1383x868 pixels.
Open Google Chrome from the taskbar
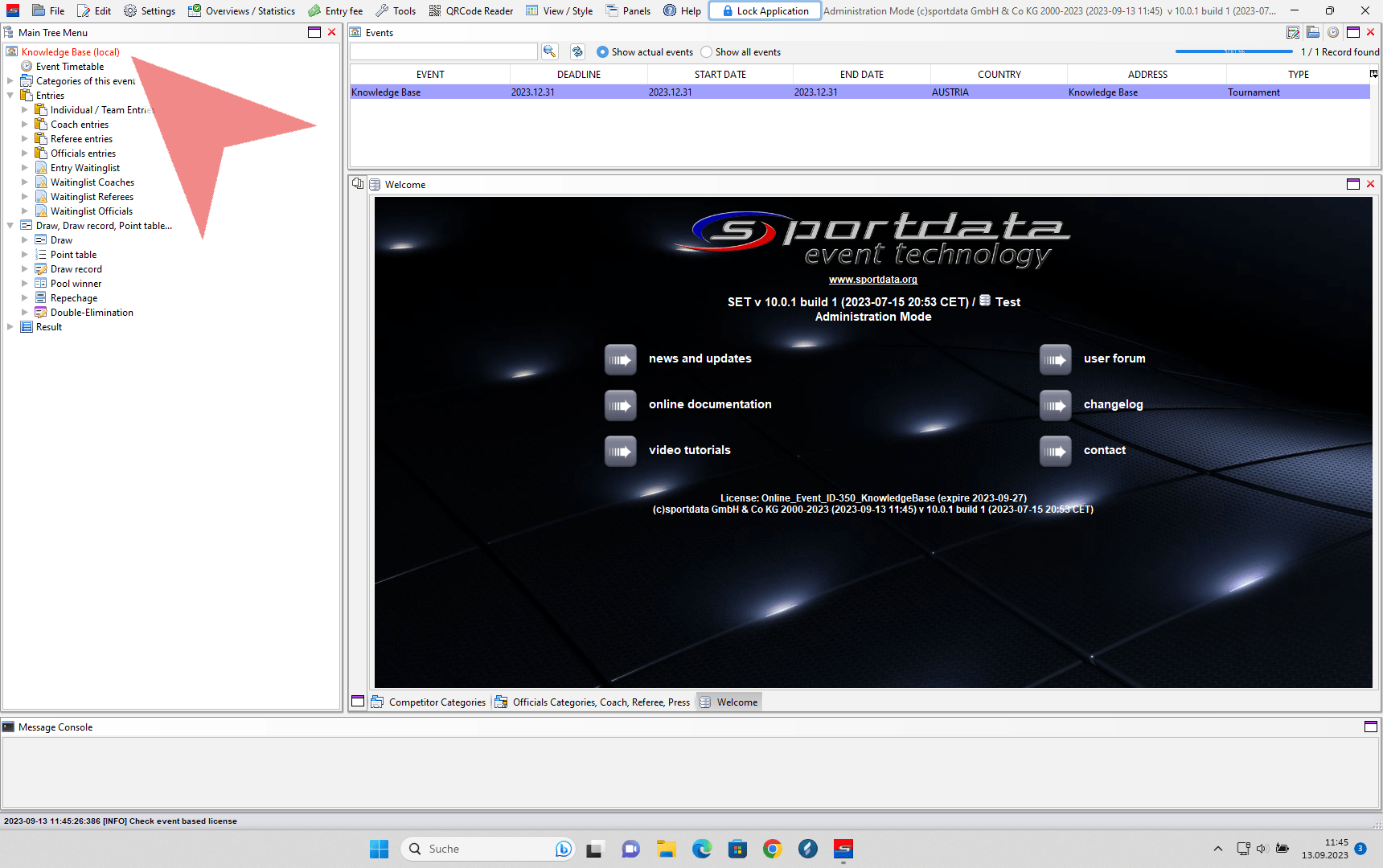pyautogui.click(x=772, y=849)
